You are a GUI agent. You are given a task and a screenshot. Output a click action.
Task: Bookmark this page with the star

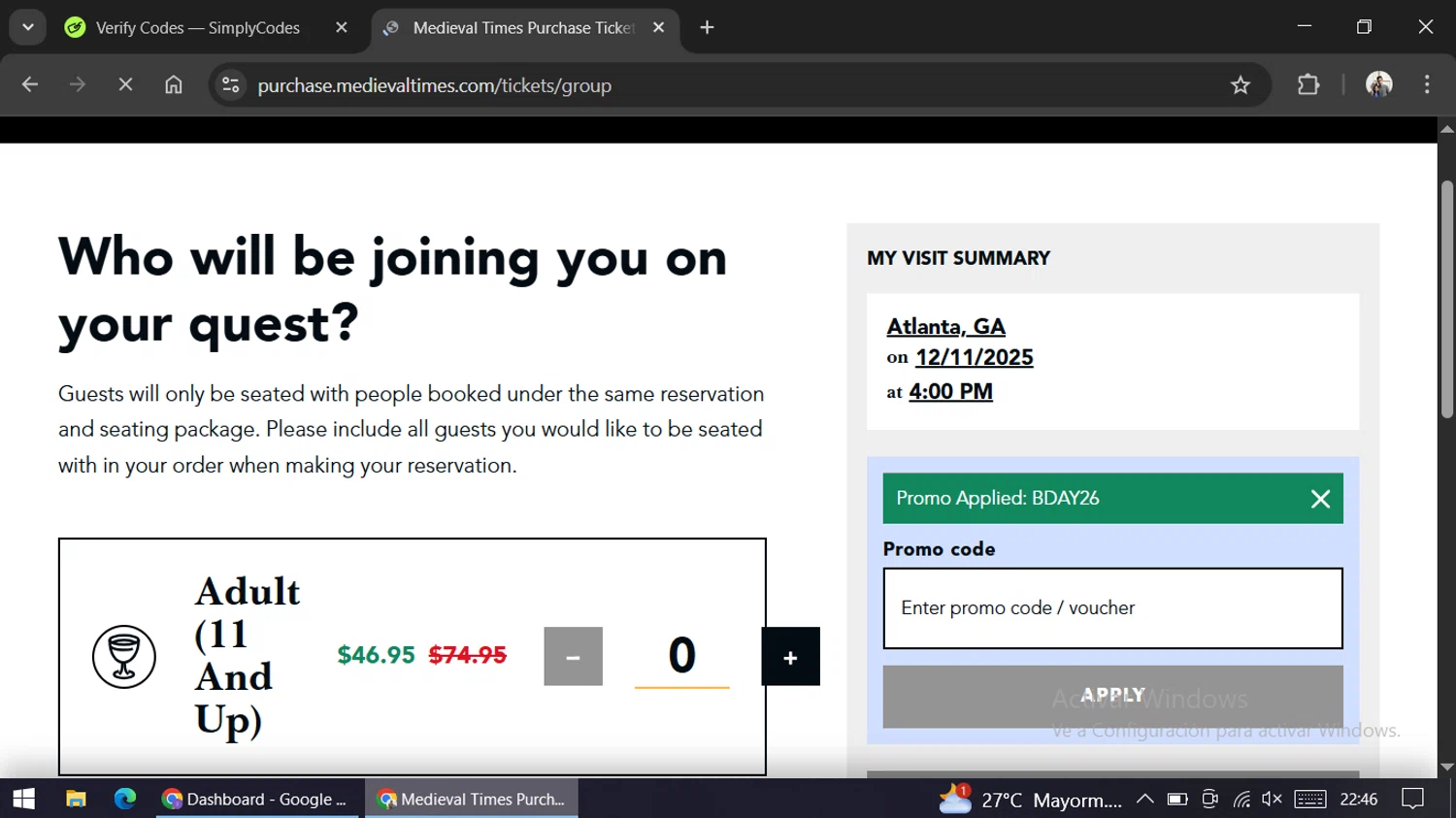pyautogui.click(x=1241, y=85)
